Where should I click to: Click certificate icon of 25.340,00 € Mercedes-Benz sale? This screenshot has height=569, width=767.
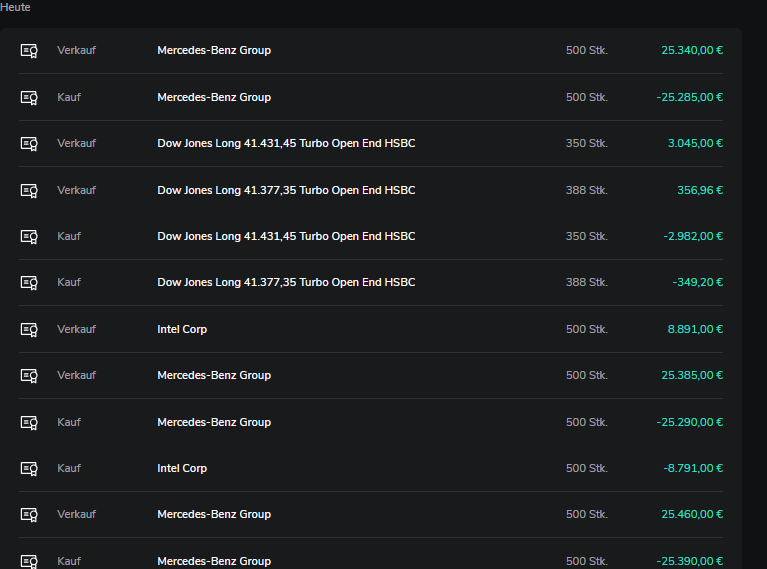click(29, 51)
